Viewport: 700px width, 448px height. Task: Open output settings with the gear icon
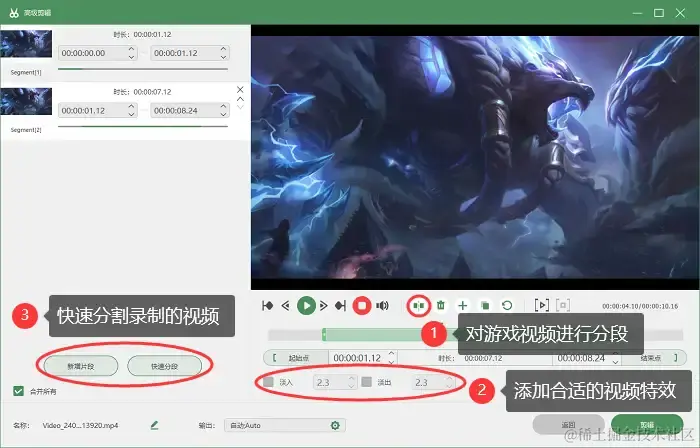[x=335, y=426]
